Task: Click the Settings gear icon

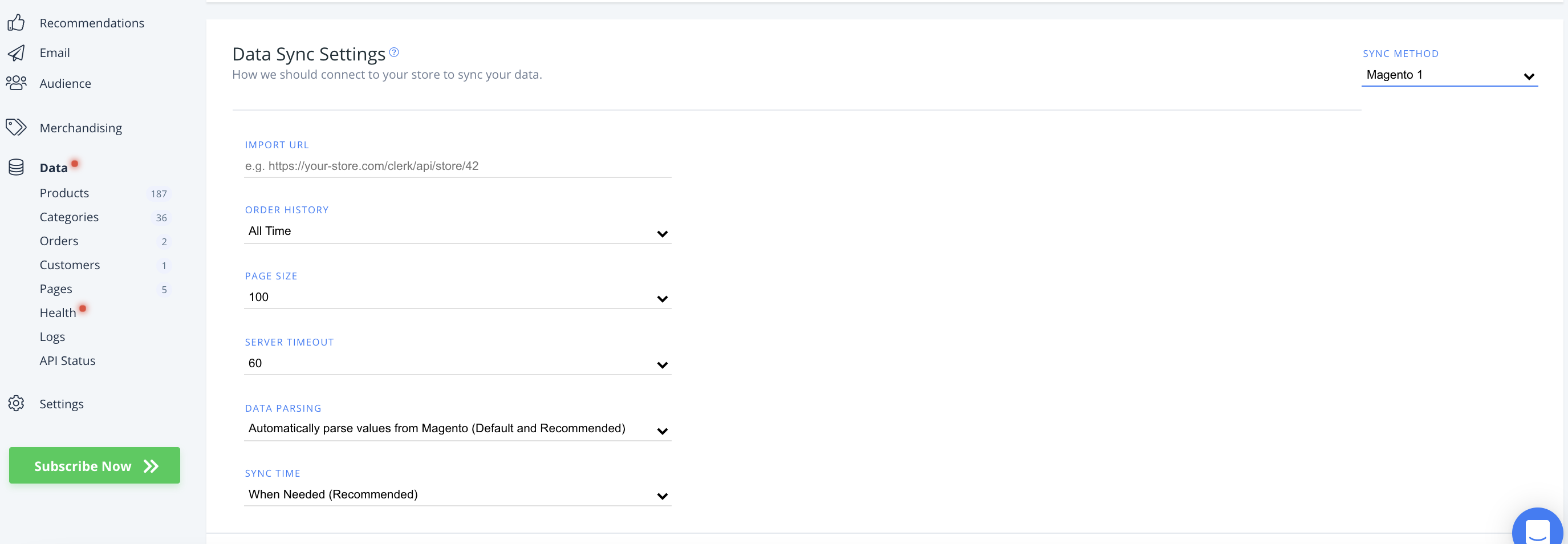Action: pyautogui.click(x=16, y=403)
